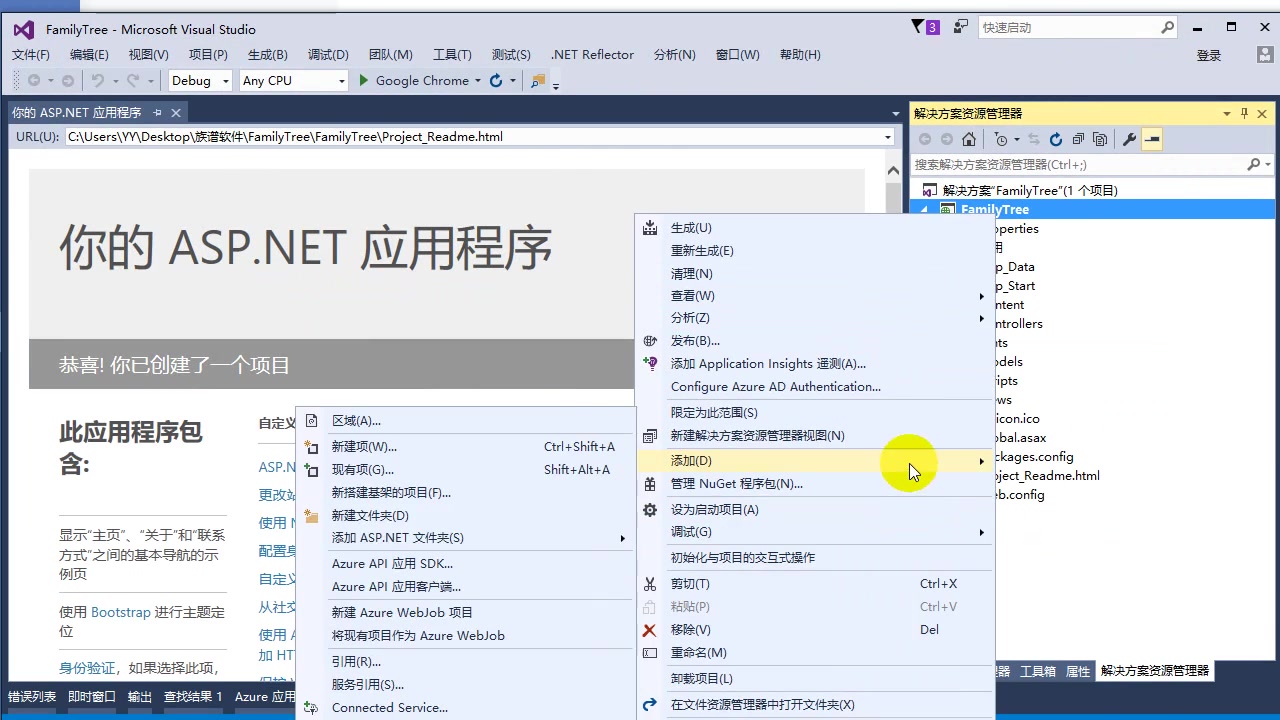Open Find in Files toolbar icon
The image size is (1280, 720).
coord(539,81)
